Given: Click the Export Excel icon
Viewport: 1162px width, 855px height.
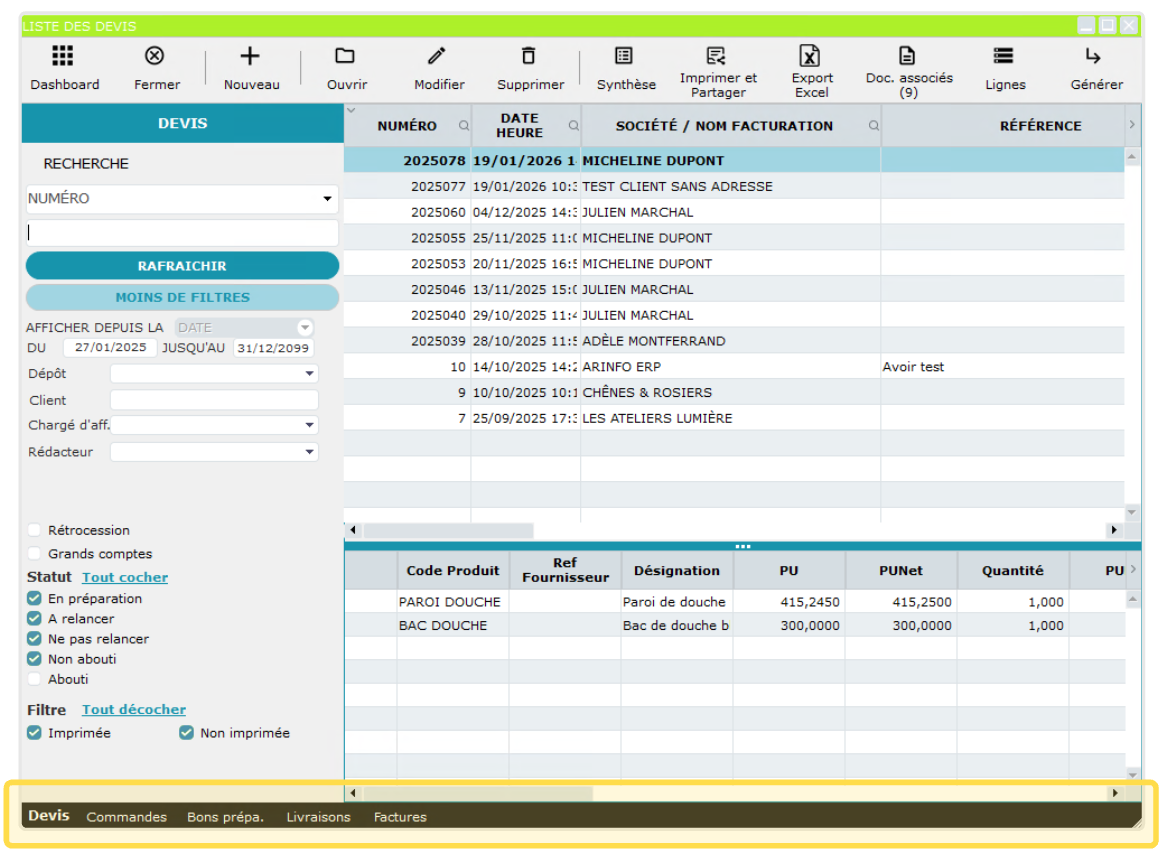Looking at the screenshot, I should [x=810, y=56].
